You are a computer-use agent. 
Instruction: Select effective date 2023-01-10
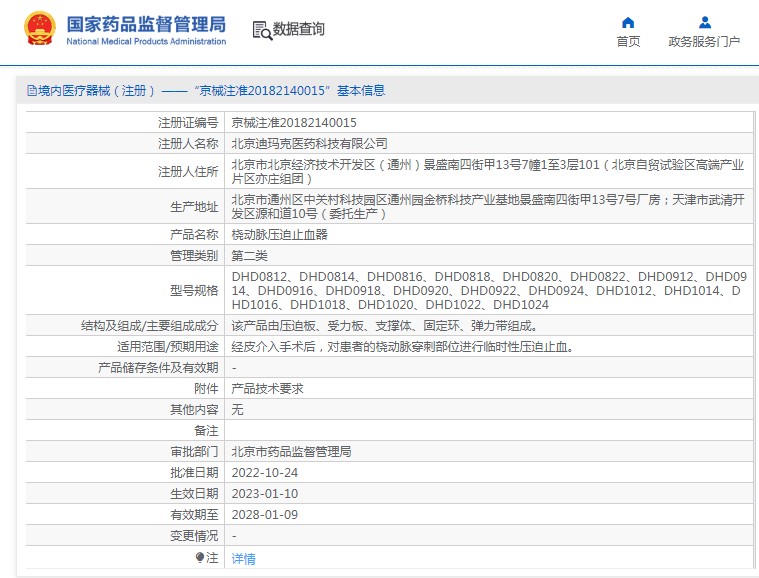(265, 494)
